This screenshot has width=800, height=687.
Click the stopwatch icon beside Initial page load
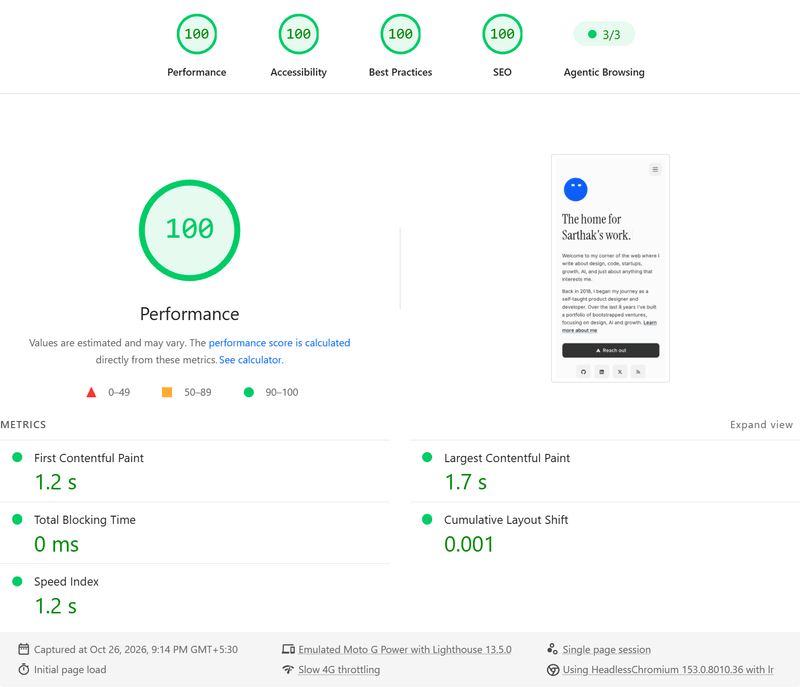[23, 669]
